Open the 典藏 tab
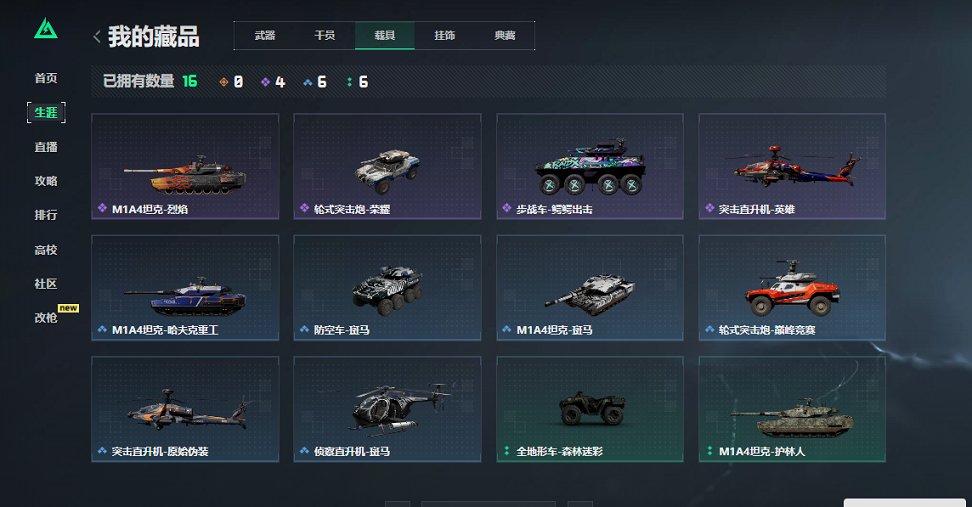The image size is (972, 507). [505, 35]
